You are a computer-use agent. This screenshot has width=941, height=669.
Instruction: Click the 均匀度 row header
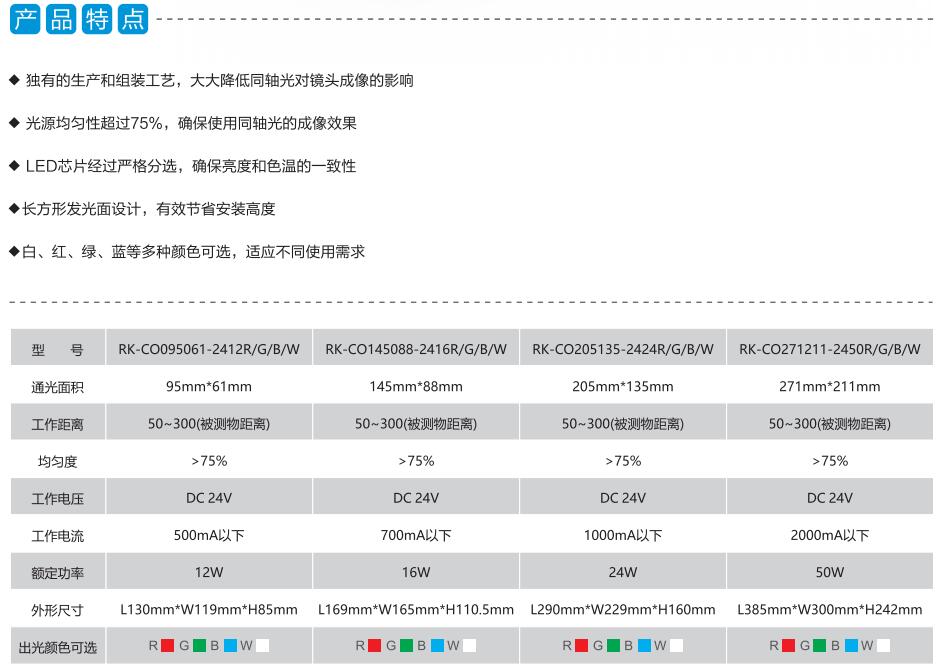point(58,461)
